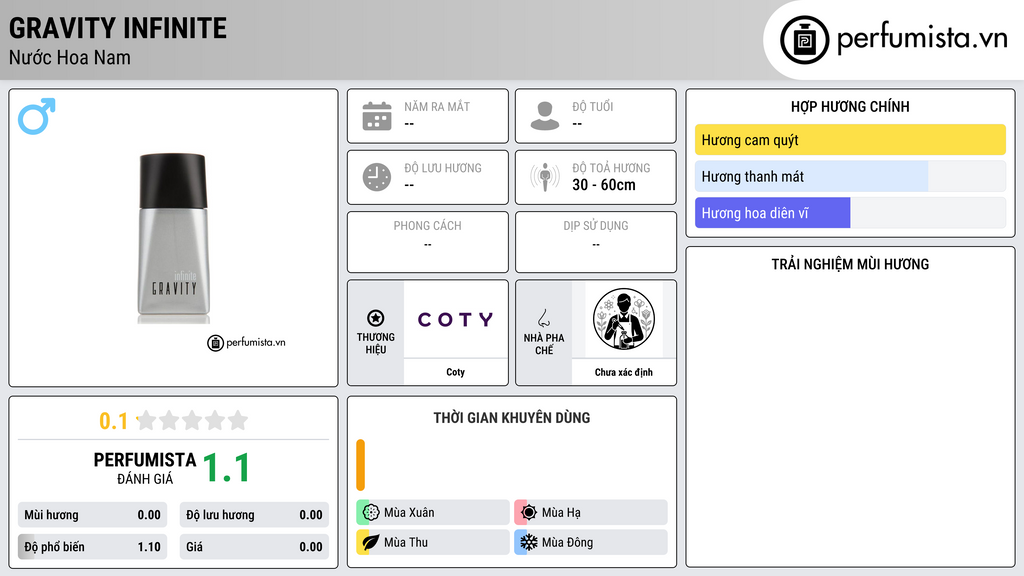Click the Mùa Thu leaf icon
1024x576 pixels.
tap(370, 542)
